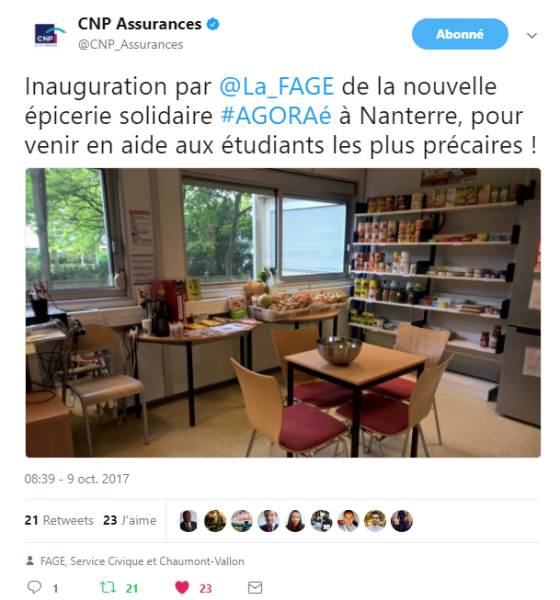Click the green retweet arrows icon
This screenshot has height=600, width=560.
[x=108, y=587]
